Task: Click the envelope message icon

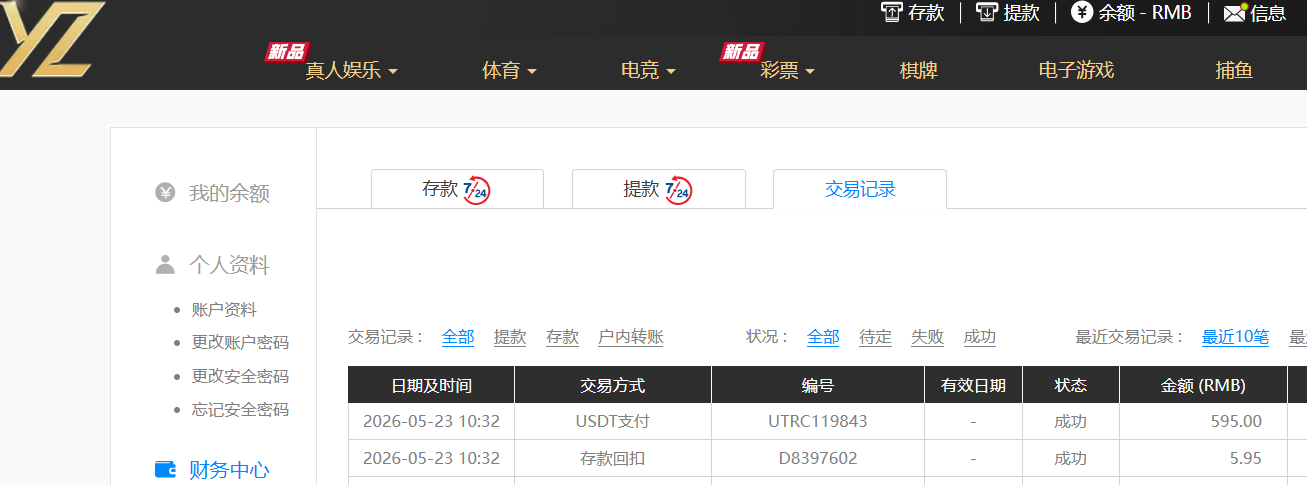Action: [1235, 13]
